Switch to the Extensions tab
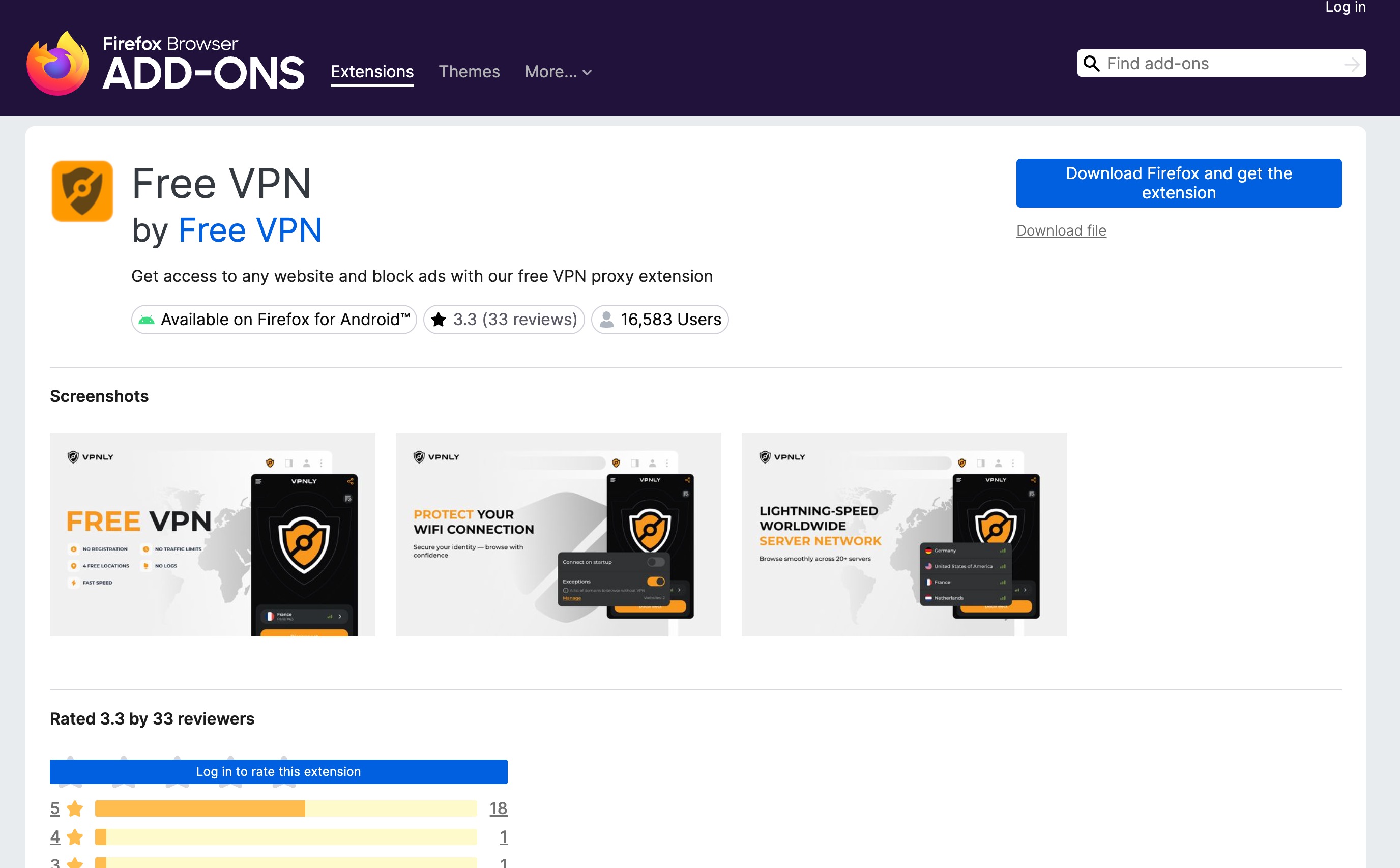The height and width of the screenshot is (868, 1400). coord(372,71)
